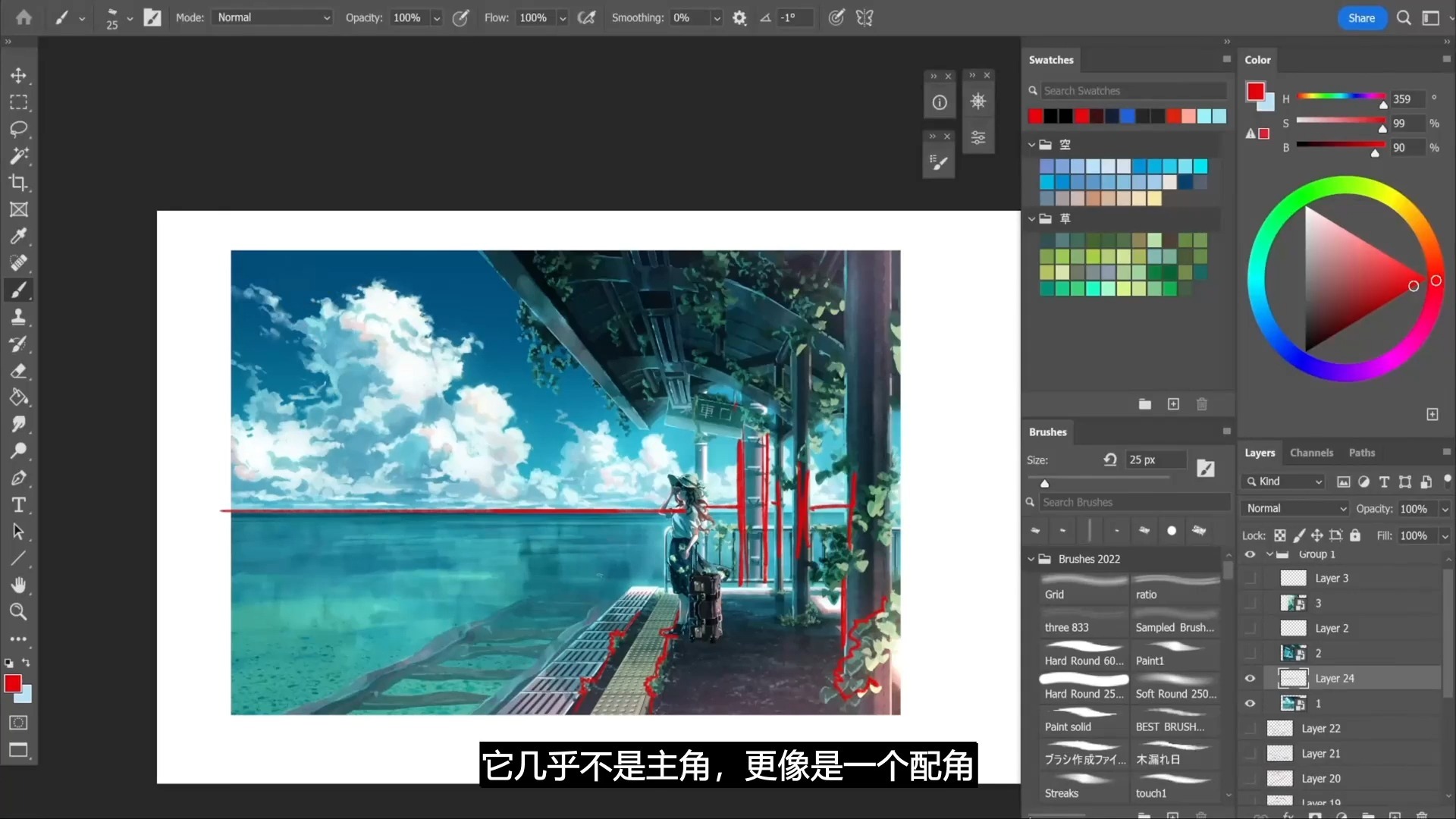Select the Smudge tool

[x=18, y=424]
